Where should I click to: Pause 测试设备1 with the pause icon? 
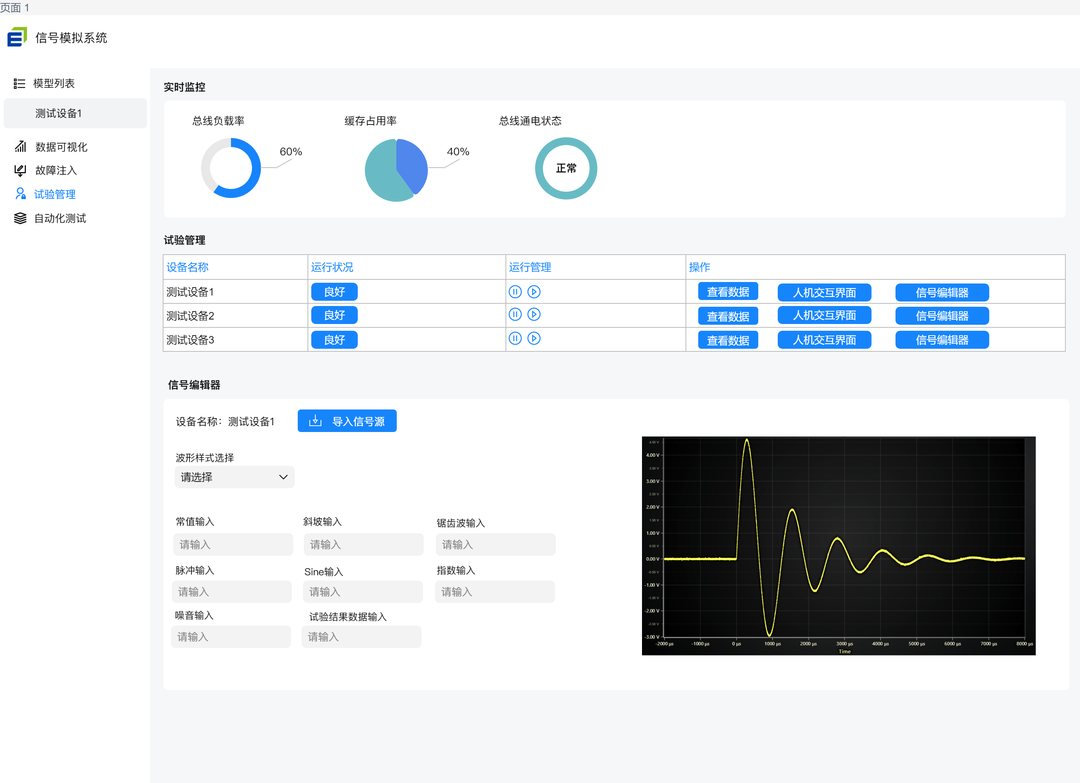tap(515, 291)
